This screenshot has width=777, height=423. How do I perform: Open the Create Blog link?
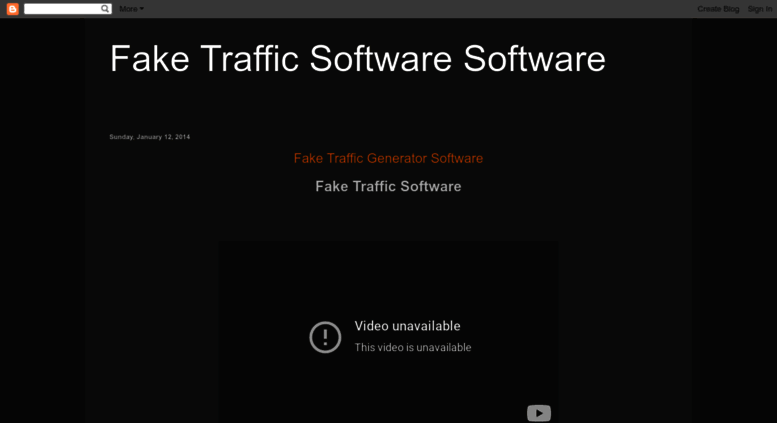[x=718, y=9]
